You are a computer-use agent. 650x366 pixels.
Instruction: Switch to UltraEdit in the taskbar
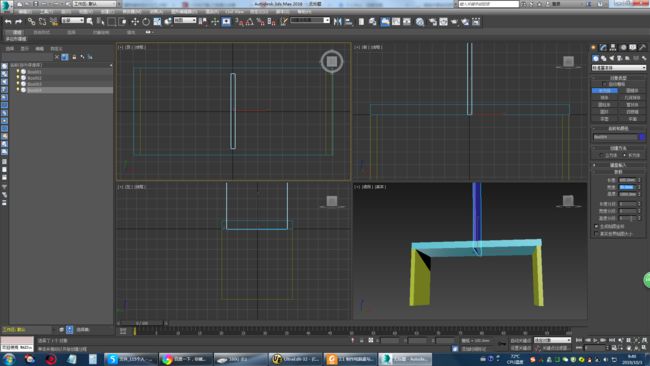[295, 359]
